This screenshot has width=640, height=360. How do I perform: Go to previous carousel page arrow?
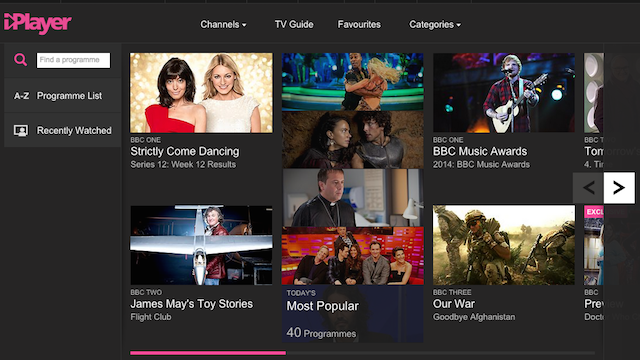[589, 188]
